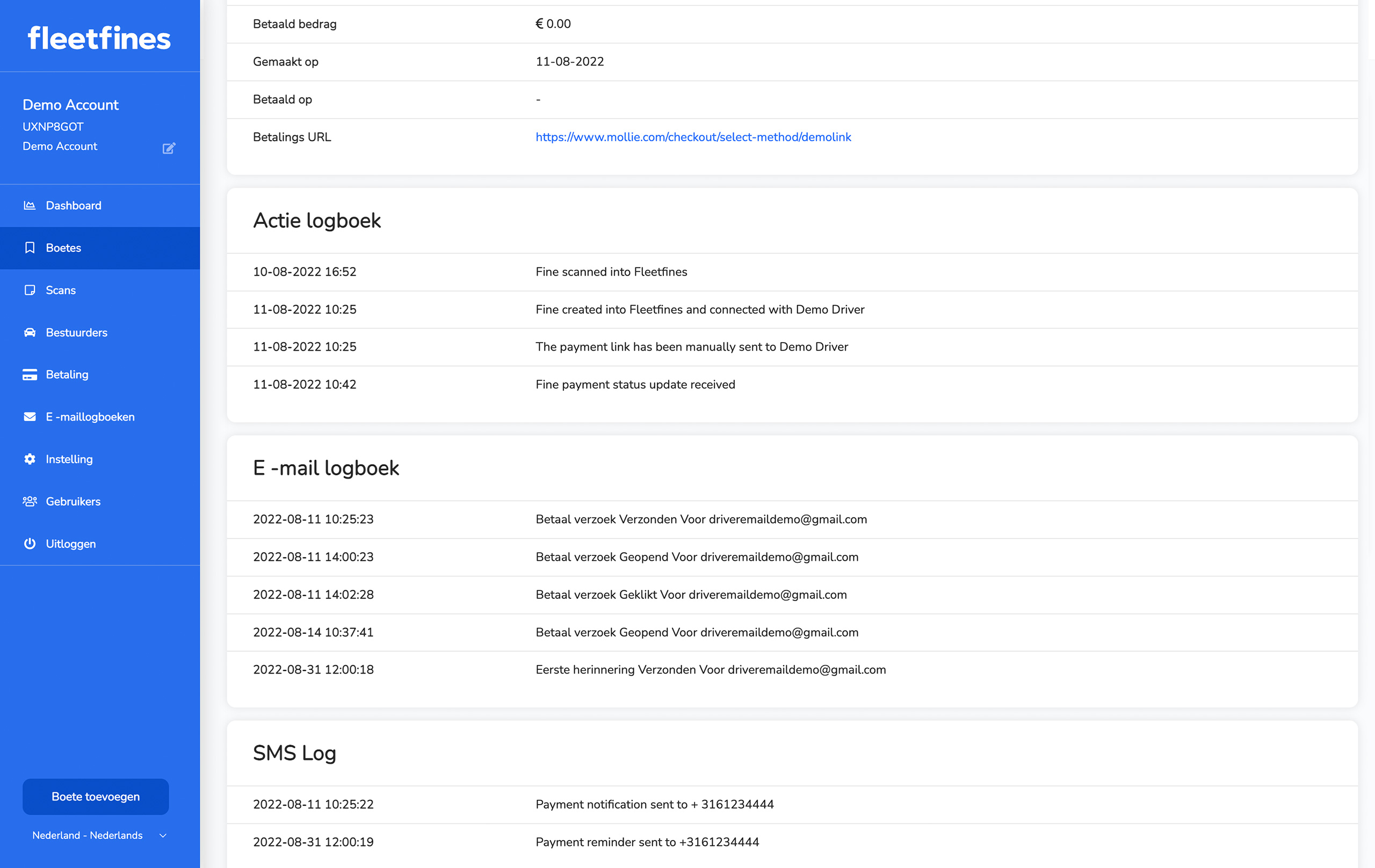
Task: Click the Bestuurders car icon
Action: (x=30, y=332)
